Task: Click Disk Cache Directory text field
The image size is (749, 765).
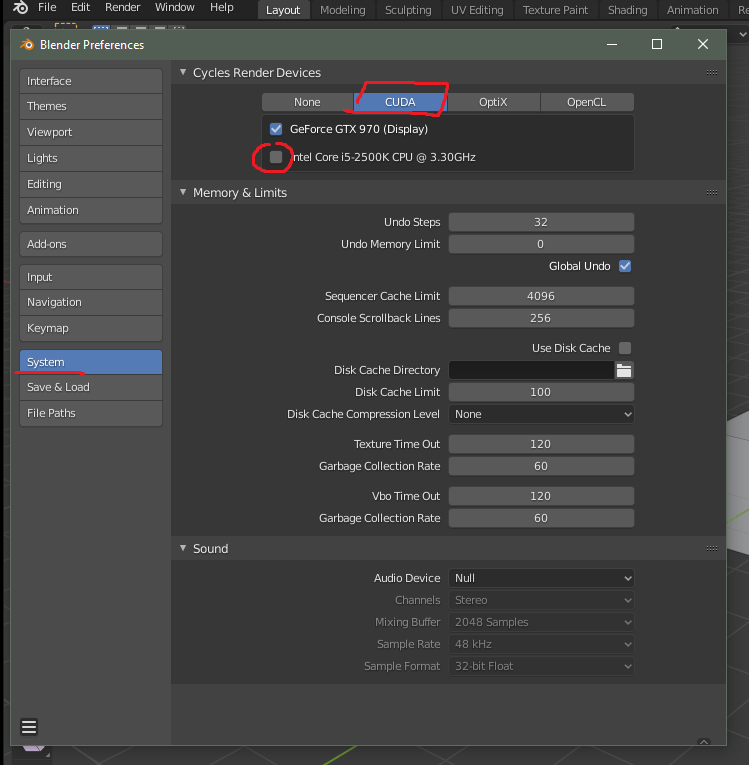Action: coord(531,370)
